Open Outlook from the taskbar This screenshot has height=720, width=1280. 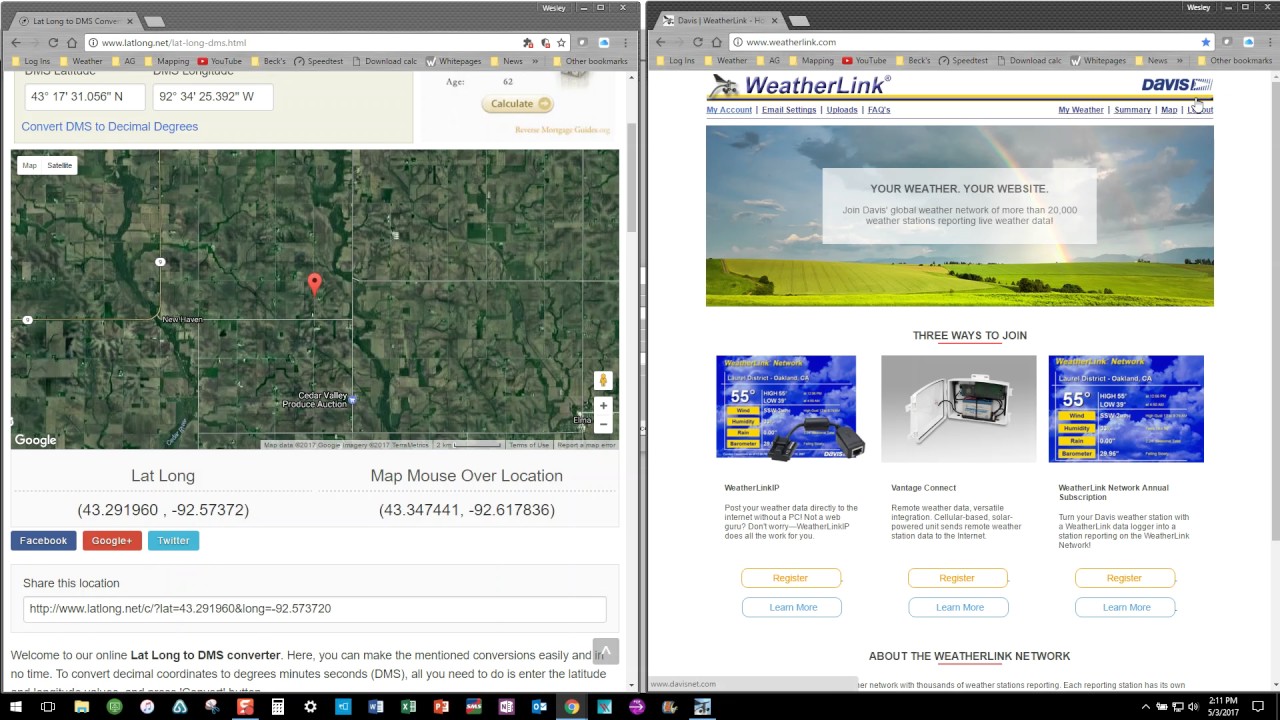point(539,707)
